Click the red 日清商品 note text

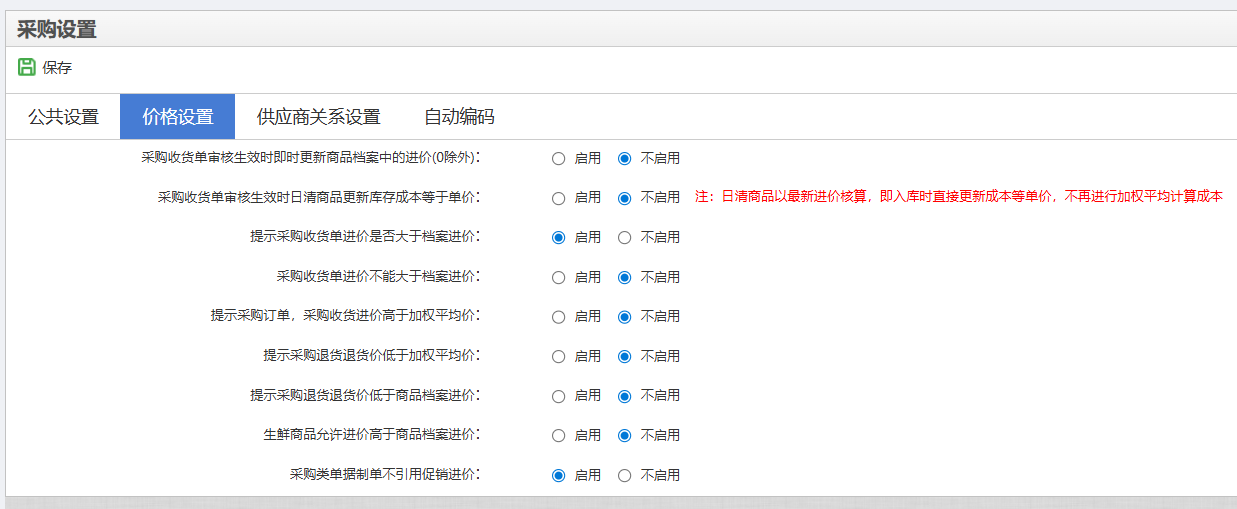pos(958,197)
